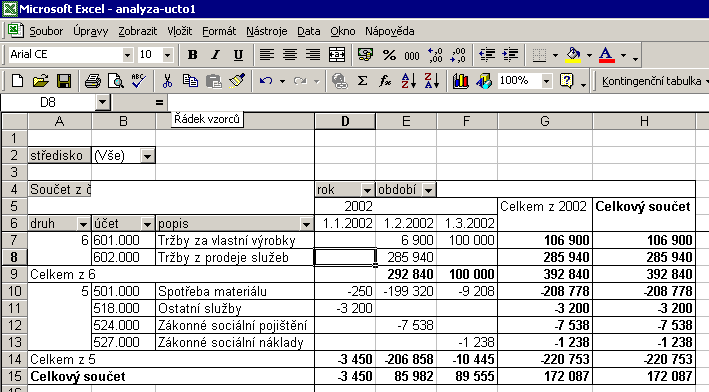Launch the chart wizard
This screenshot has height=392, width=709.
pos(461,81)
